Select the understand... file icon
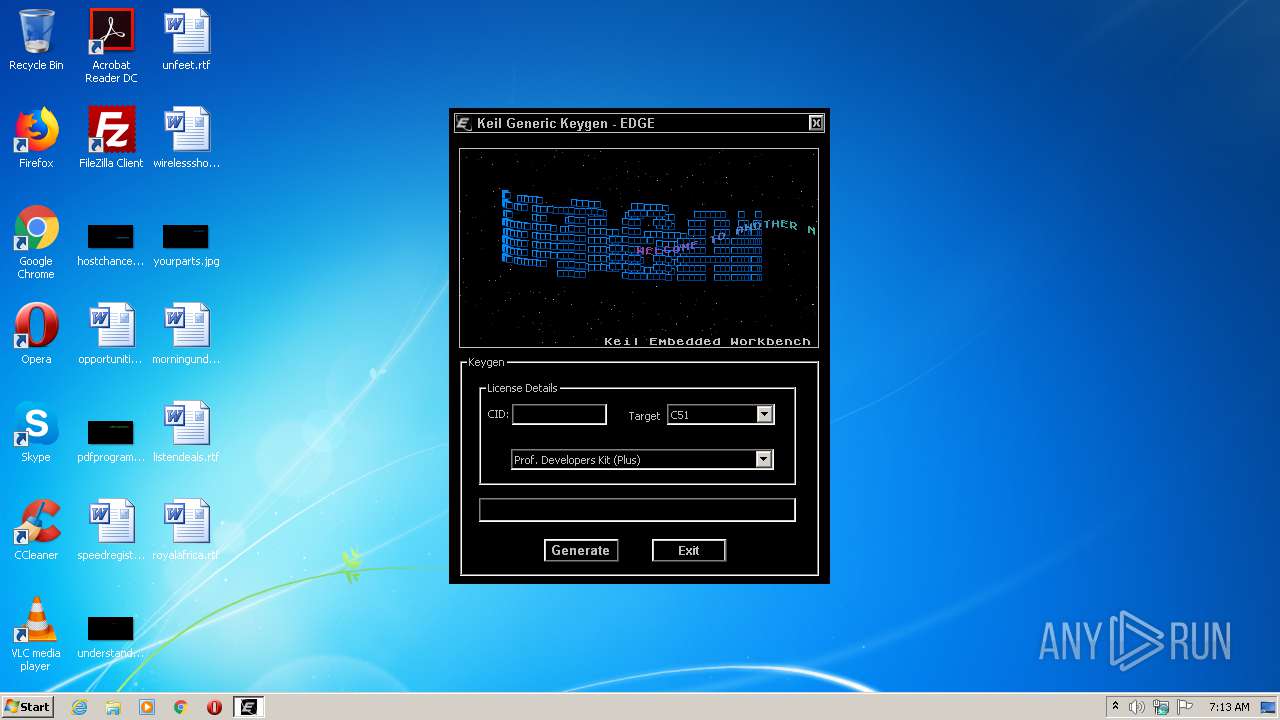 pyautogui.click(x=111, y=637)
